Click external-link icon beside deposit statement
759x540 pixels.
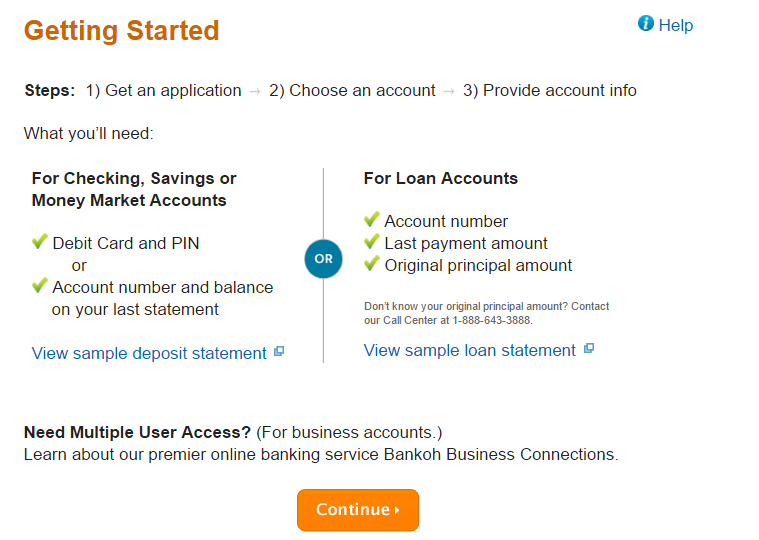coord(279,351)
